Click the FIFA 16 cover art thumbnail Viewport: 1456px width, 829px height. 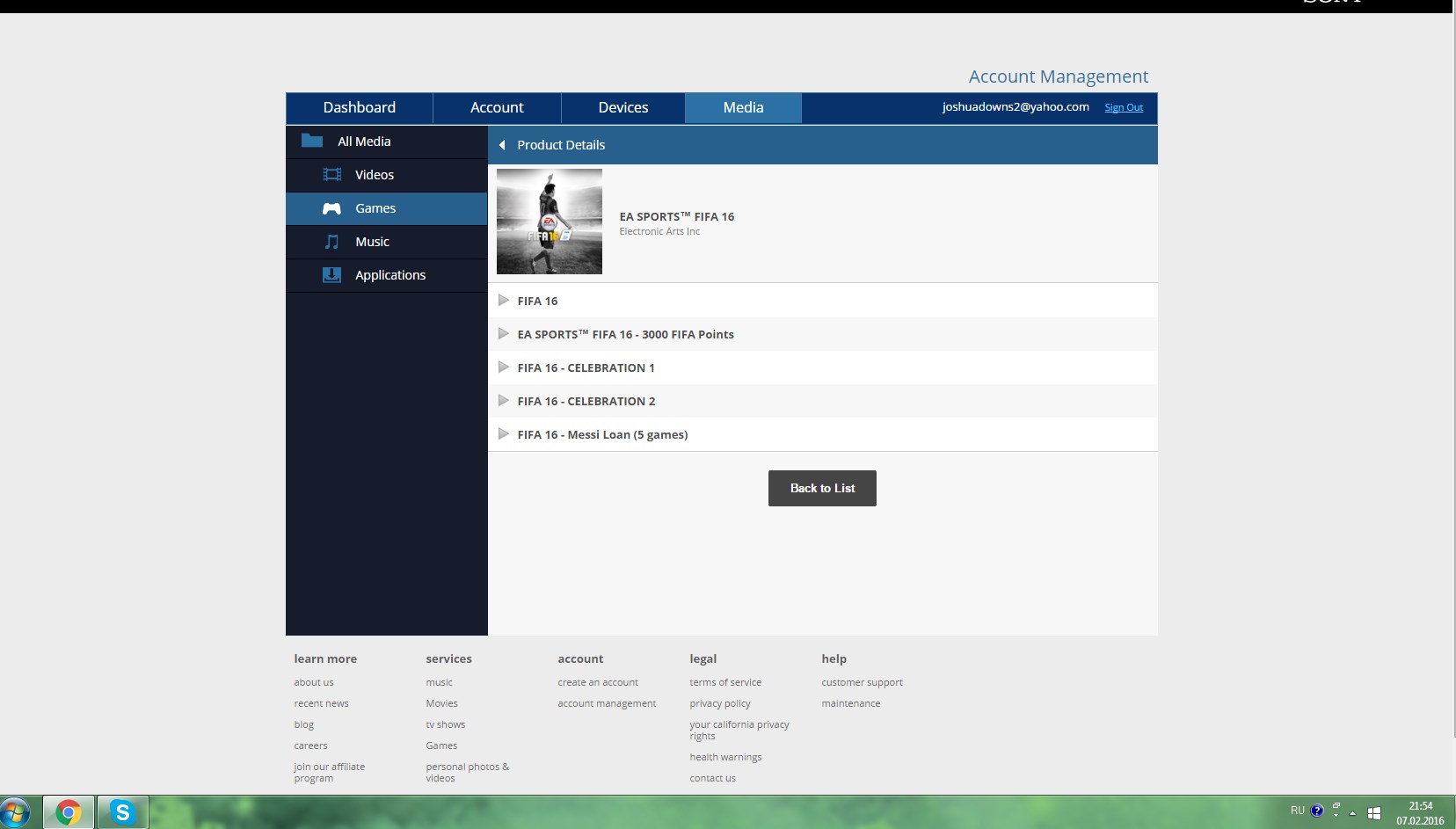(550, 222)
